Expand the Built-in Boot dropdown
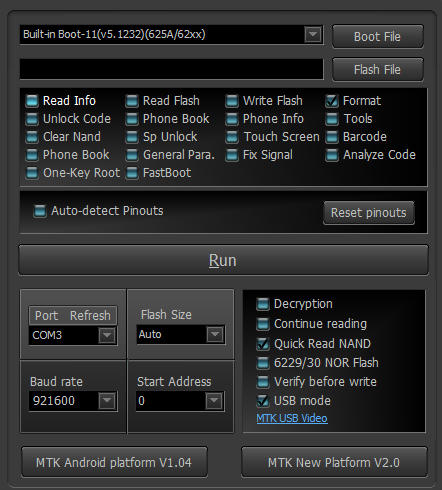Viewport: 442px width, 490px height. 313,34
